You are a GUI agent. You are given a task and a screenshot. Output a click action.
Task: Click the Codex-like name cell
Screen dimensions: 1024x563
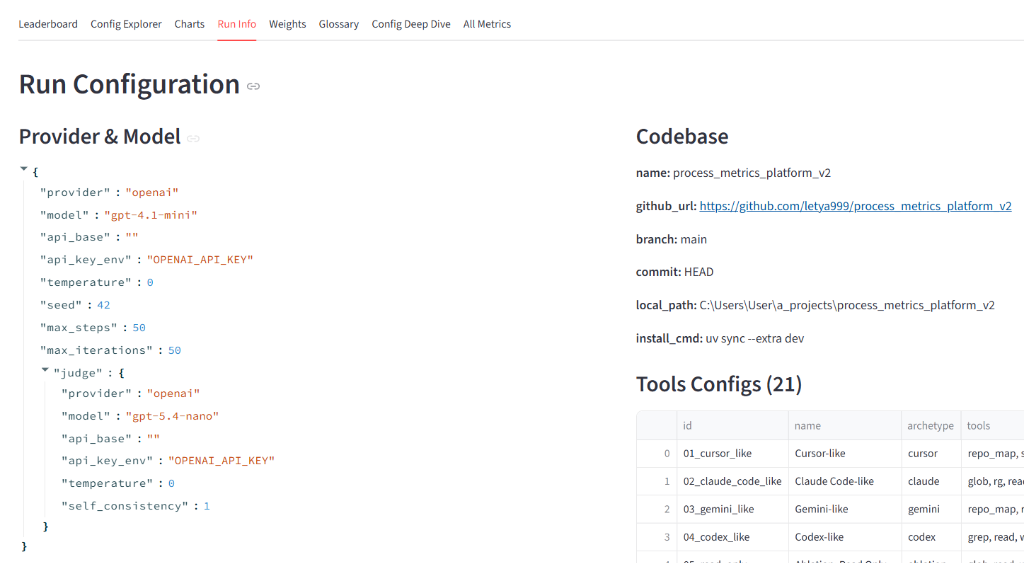coord(844,537)
